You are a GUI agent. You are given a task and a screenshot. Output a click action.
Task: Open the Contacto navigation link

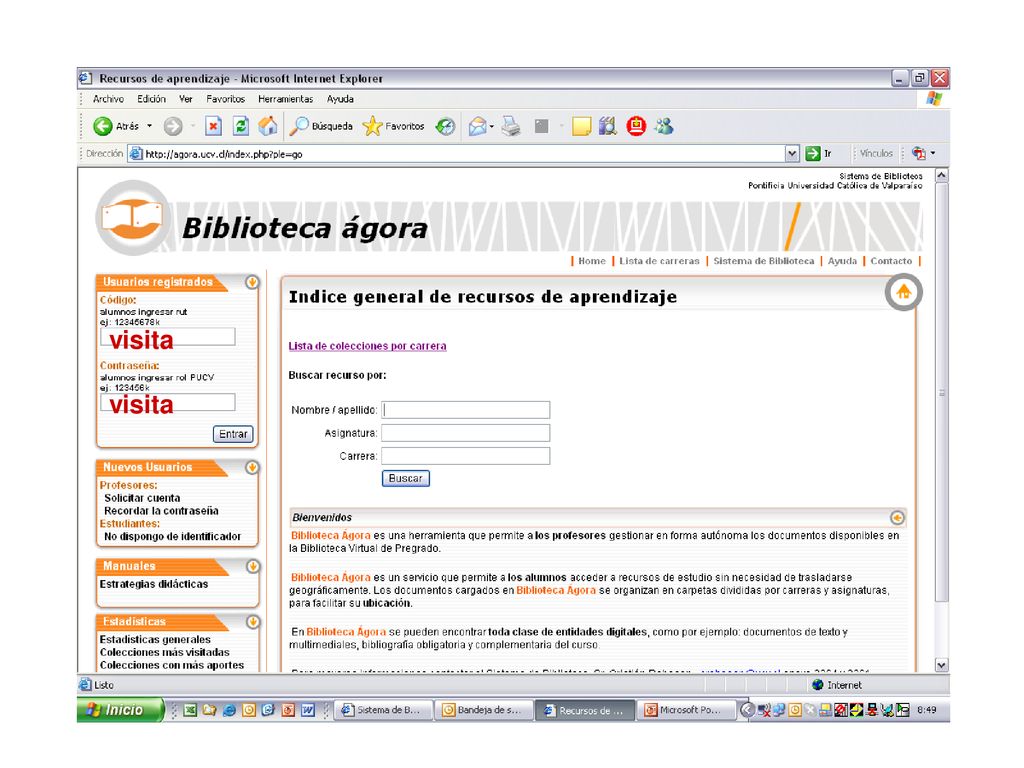click(x=891, y=261)
